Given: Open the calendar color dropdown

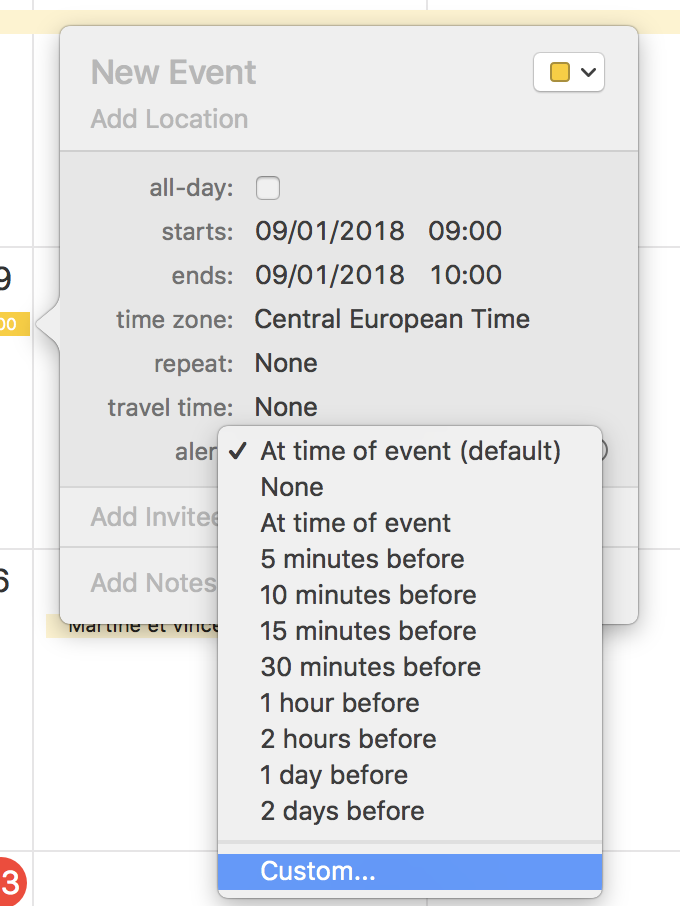Looking at the screenshot, I should pyautogui.click(x=569, y=72).
